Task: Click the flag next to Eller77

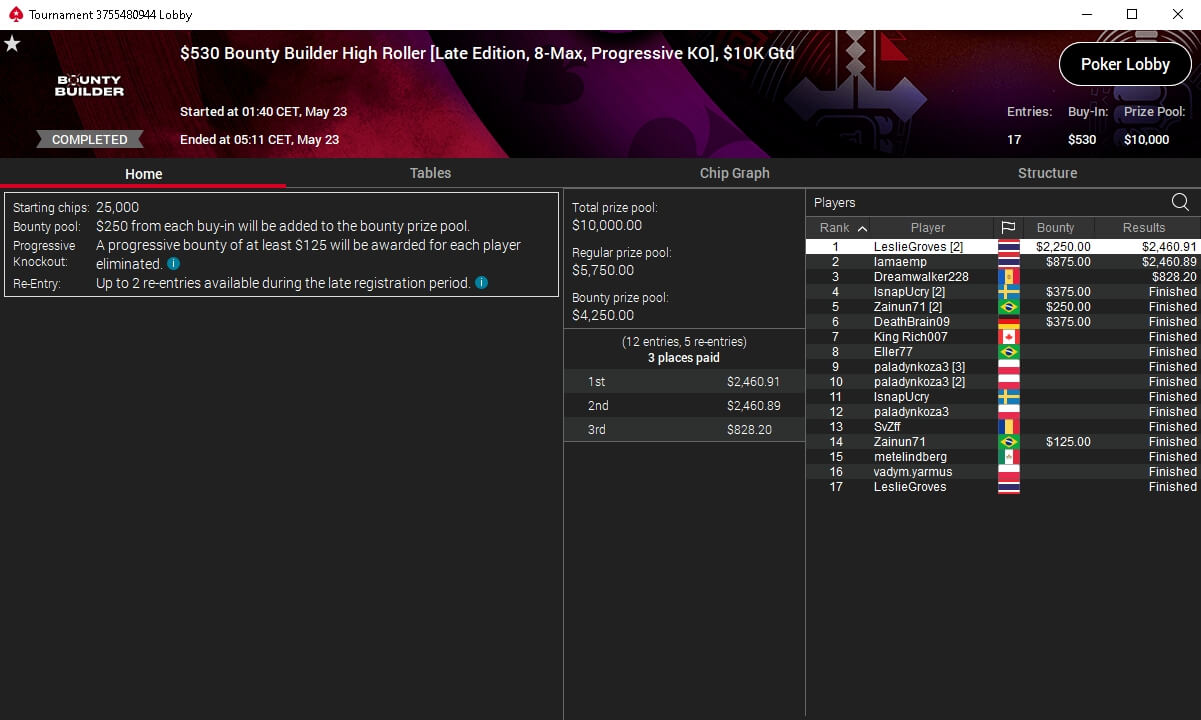Action: coord(1008,352)
